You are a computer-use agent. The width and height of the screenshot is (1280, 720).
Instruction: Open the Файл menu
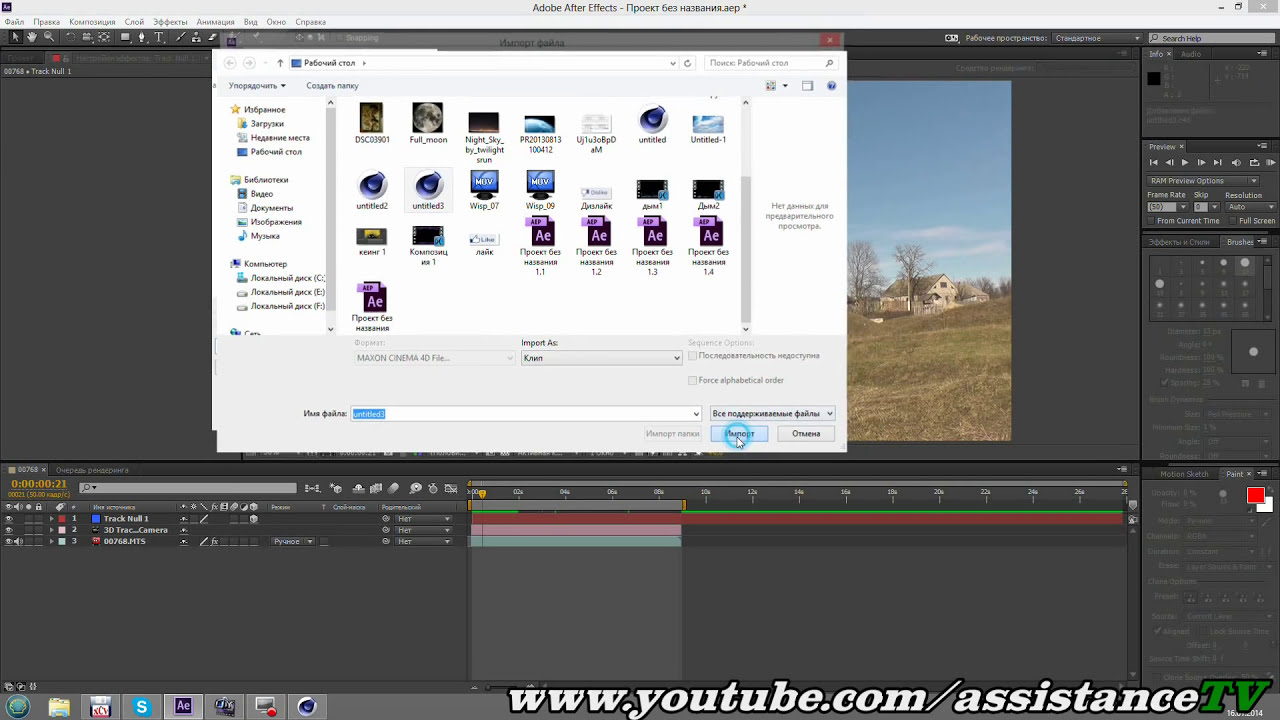coord(14,22)
